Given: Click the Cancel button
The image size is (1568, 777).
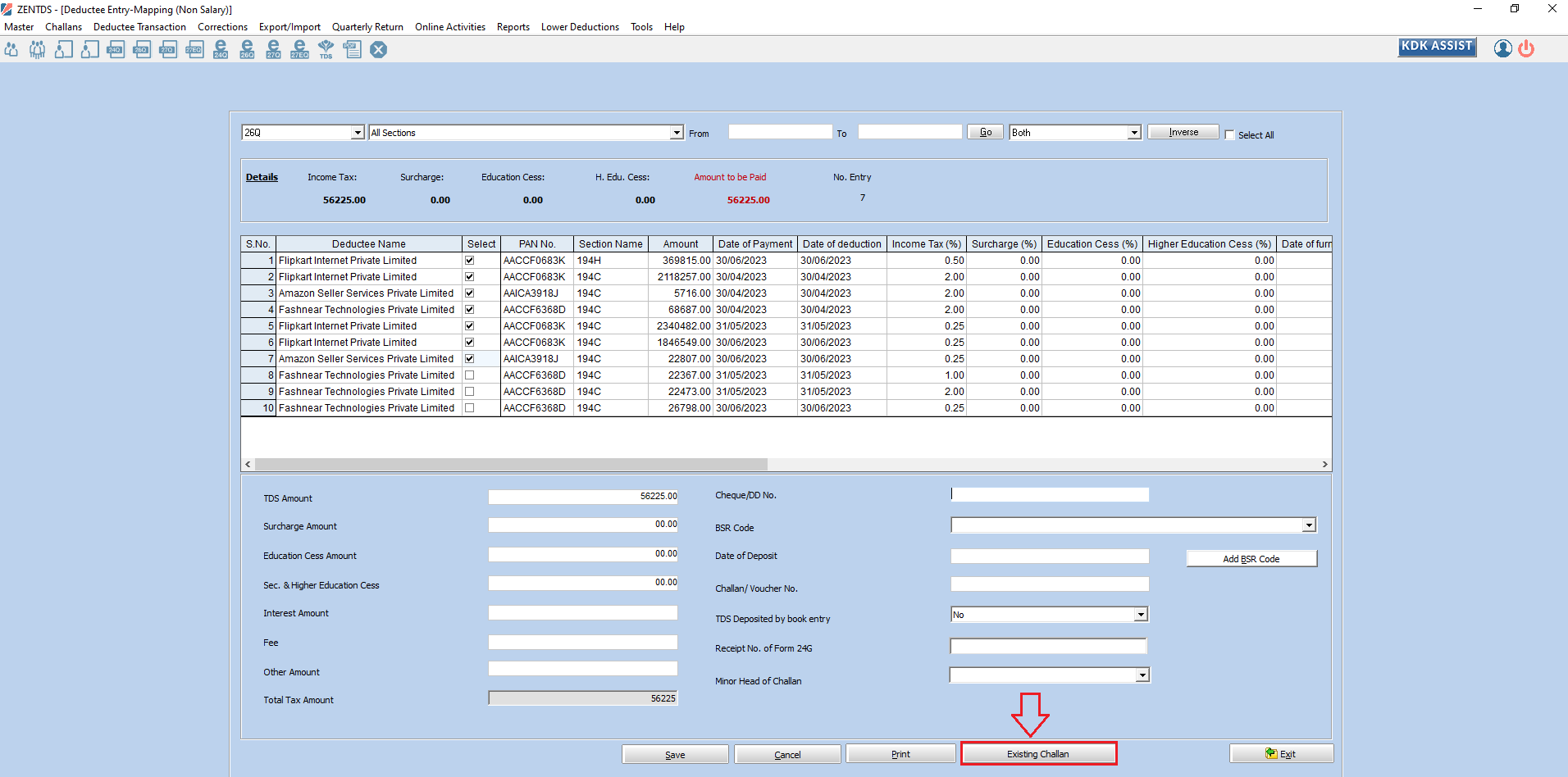Looking at the screenshot, I should [787, 754].
